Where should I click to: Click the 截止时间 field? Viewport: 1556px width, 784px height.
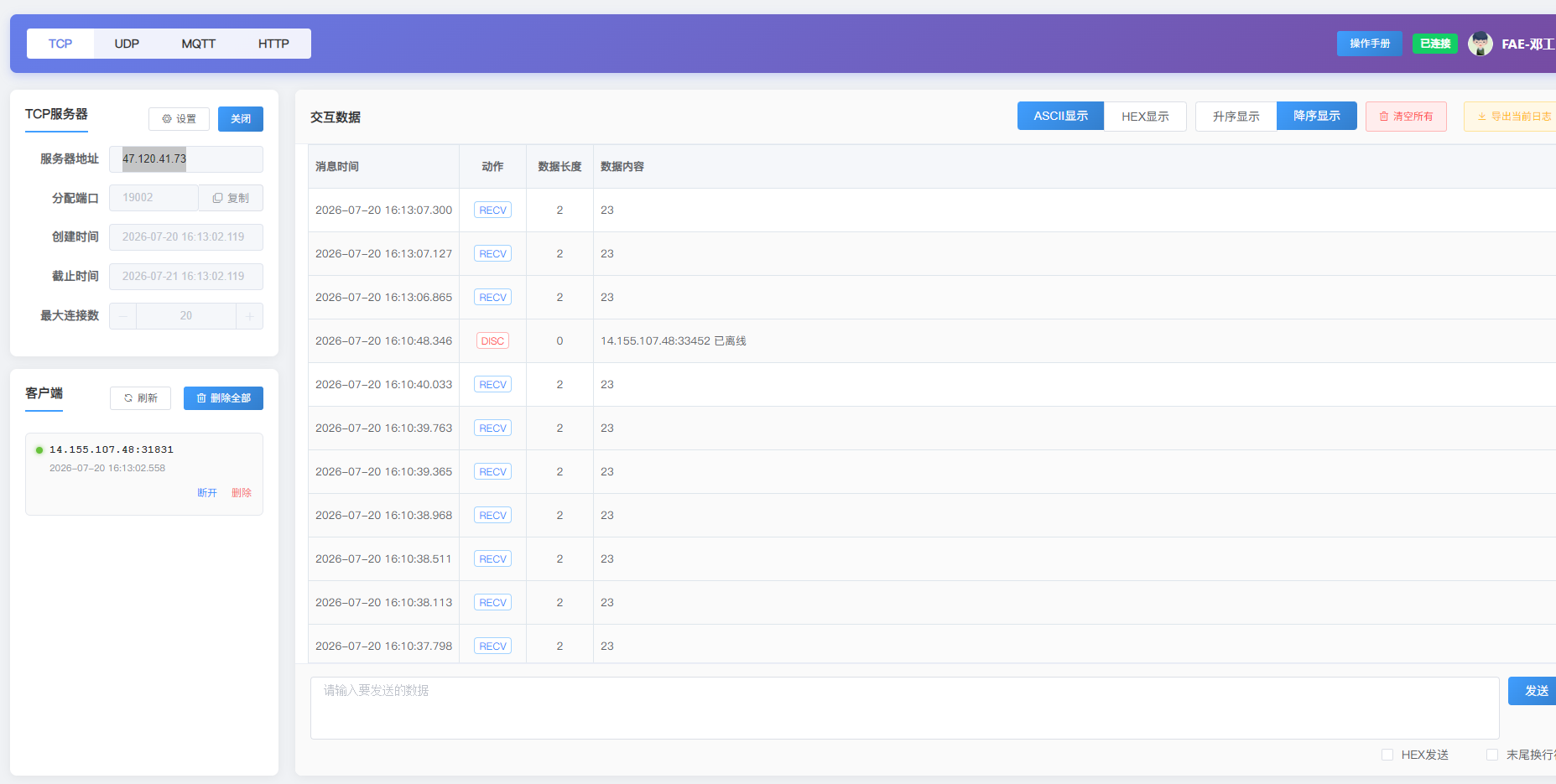click(x=186, y=277)
